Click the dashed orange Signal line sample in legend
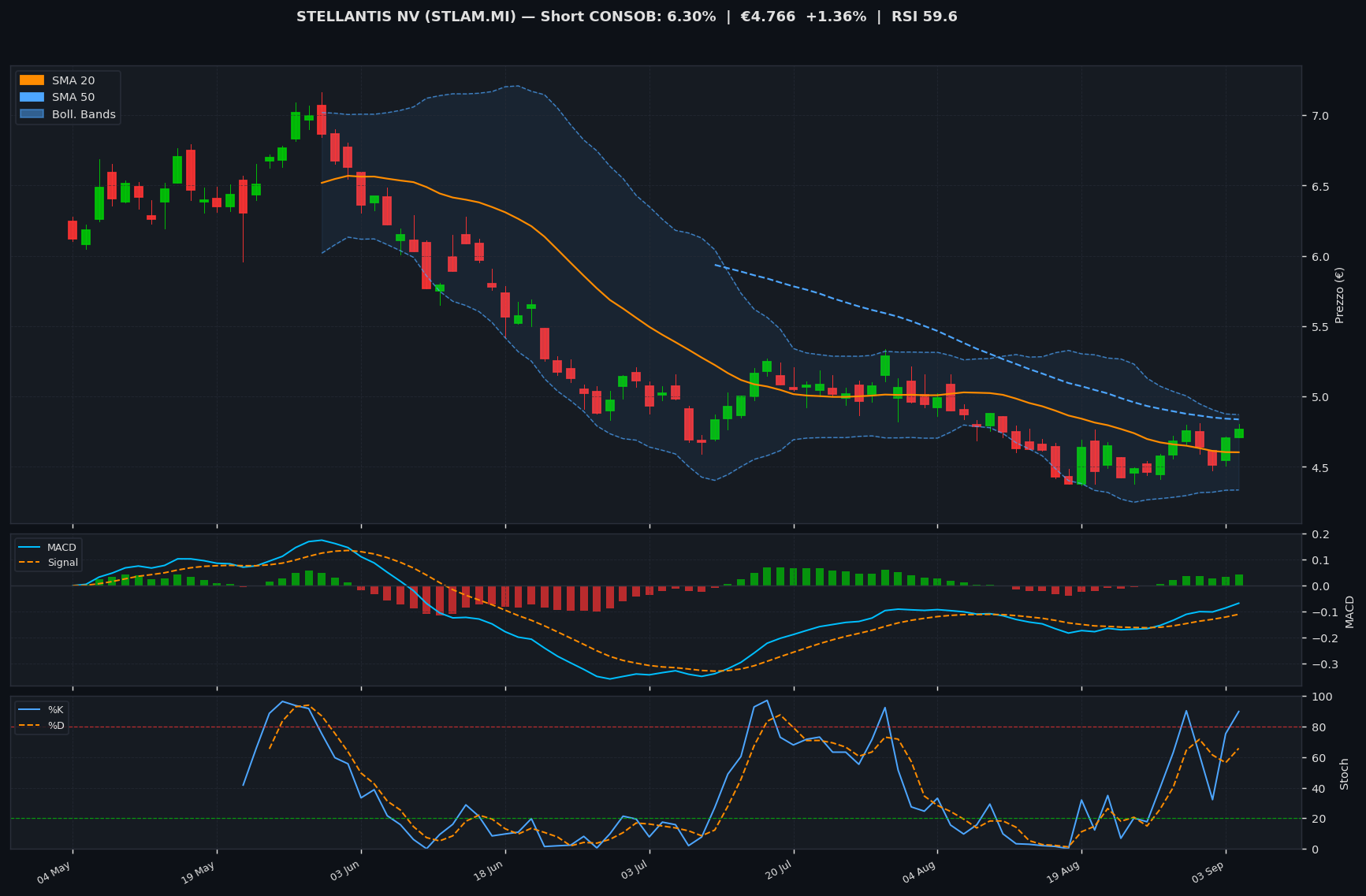The image size is (1366, 896). pyautogui.click(x=30, y=563)
